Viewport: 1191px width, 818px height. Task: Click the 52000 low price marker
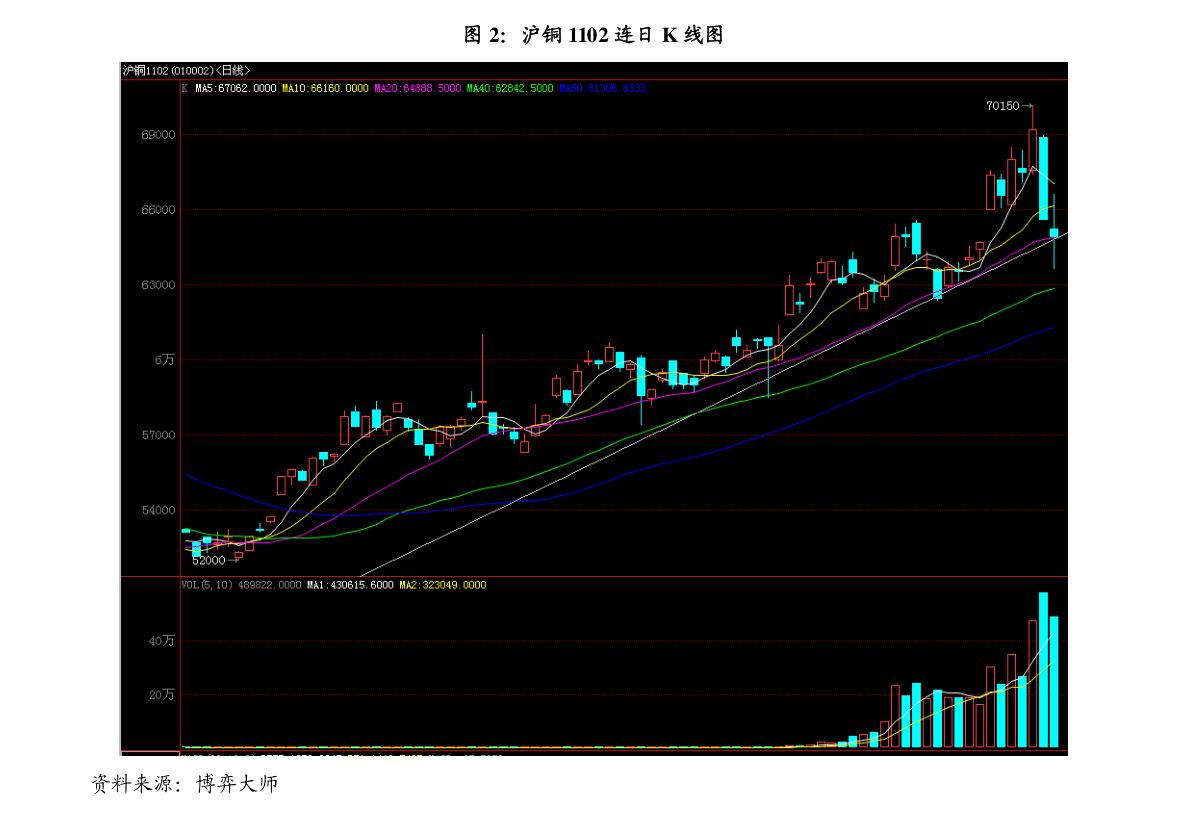tap(209, 561)
